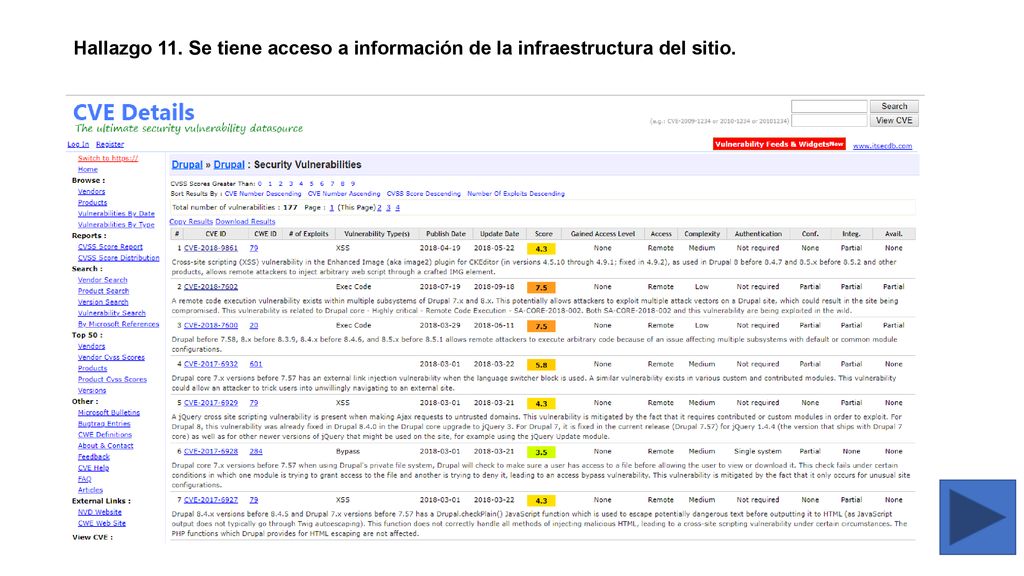This screenshot has width=1024, height=576.
Task: Open CVE-2017-6927 entry
Action: click(211, 500)
